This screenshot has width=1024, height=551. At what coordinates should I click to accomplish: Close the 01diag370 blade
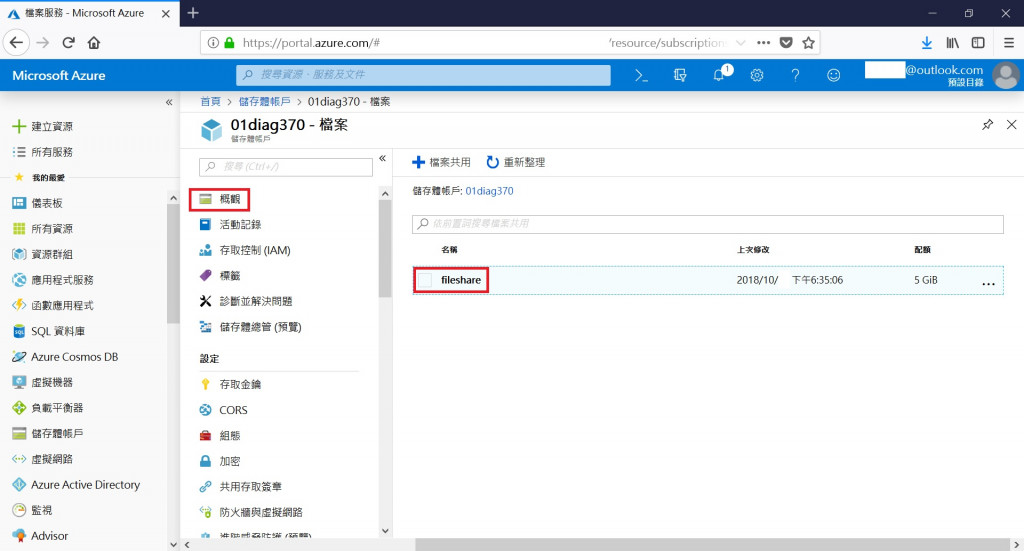coord(1012,125)
